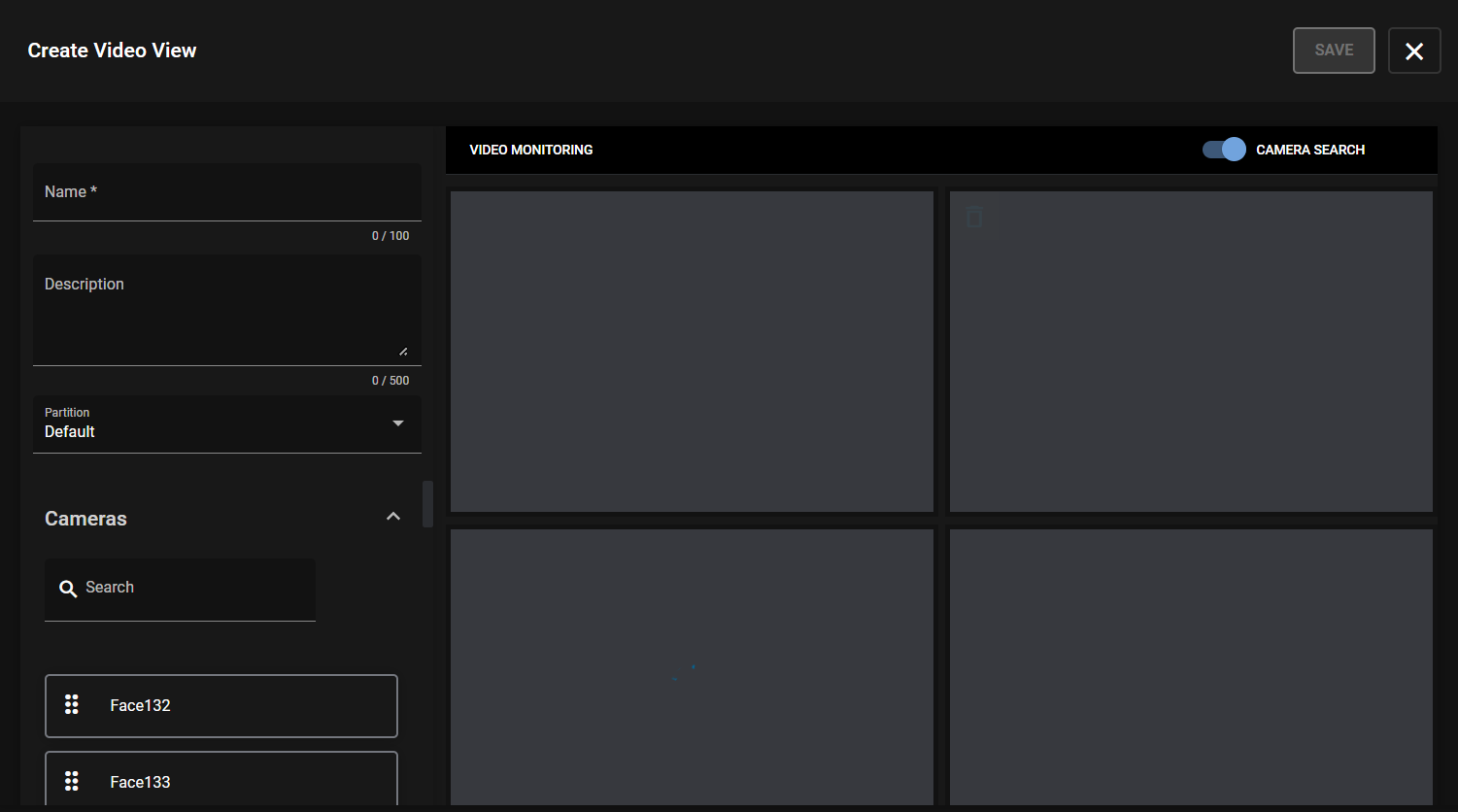Click the Name input field

226,191
